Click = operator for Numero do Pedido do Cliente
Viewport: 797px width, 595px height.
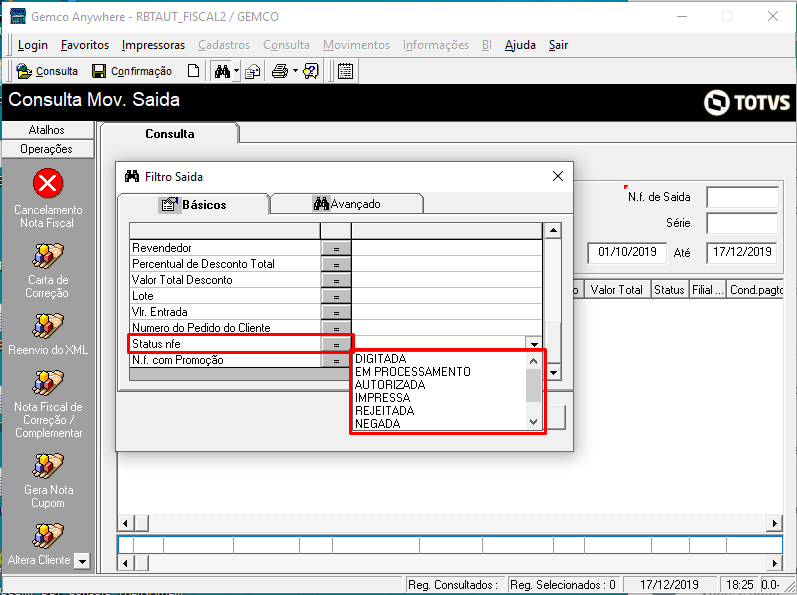pyautogui.click(x=336, y=328)
